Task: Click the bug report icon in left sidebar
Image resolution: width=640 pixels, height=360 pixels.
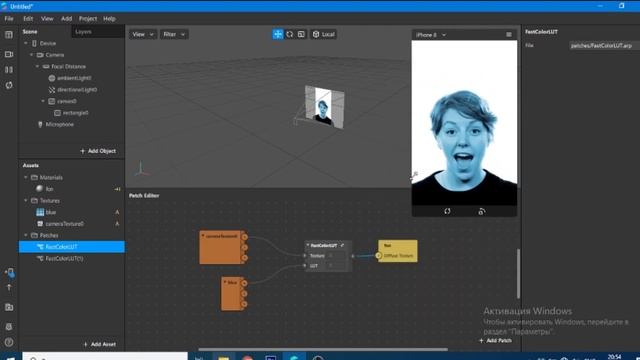Action: coord(9,327)
